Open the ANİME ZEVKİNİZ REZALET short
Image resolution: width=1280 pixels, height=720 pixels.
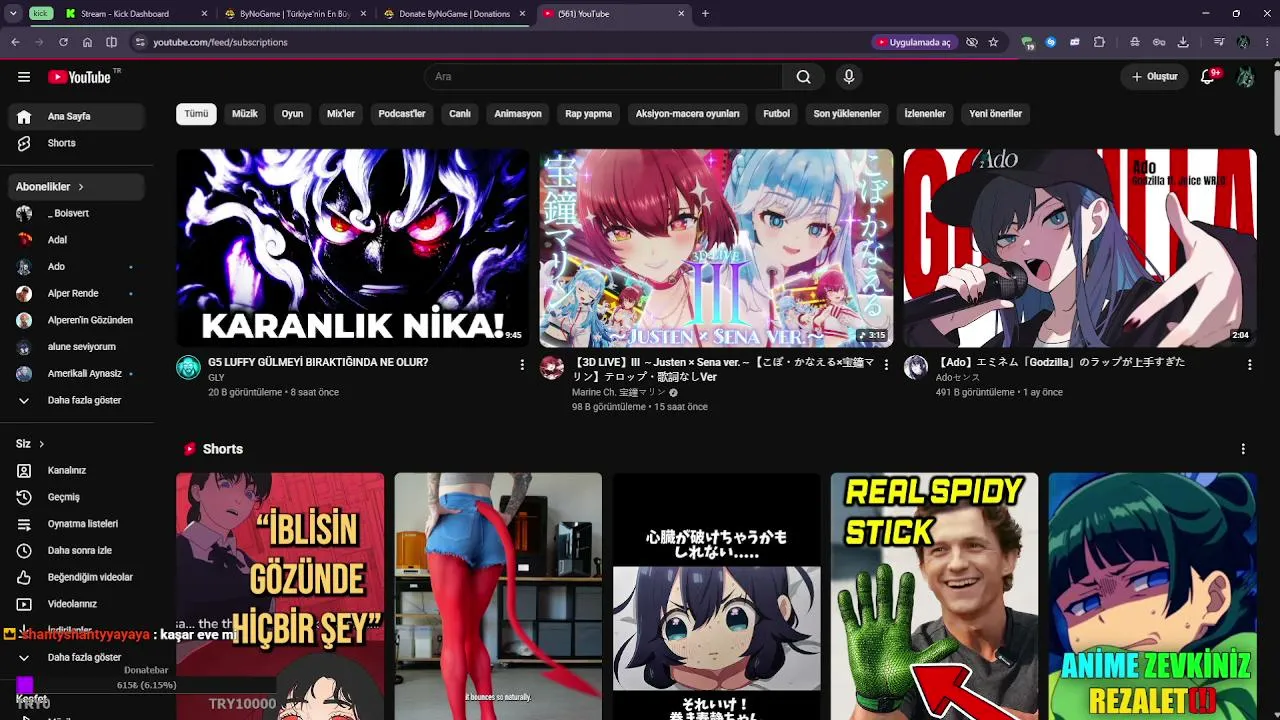(1152, 596)
